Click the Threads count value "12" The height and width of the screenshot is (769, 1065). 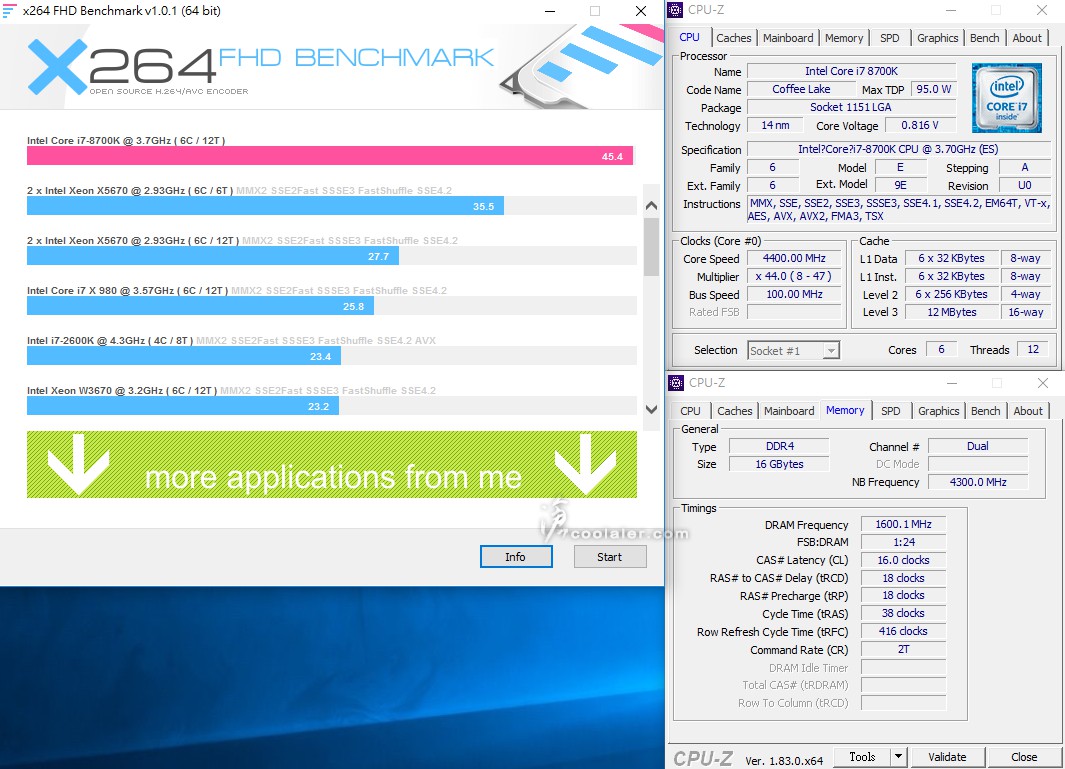point(1032,350)
